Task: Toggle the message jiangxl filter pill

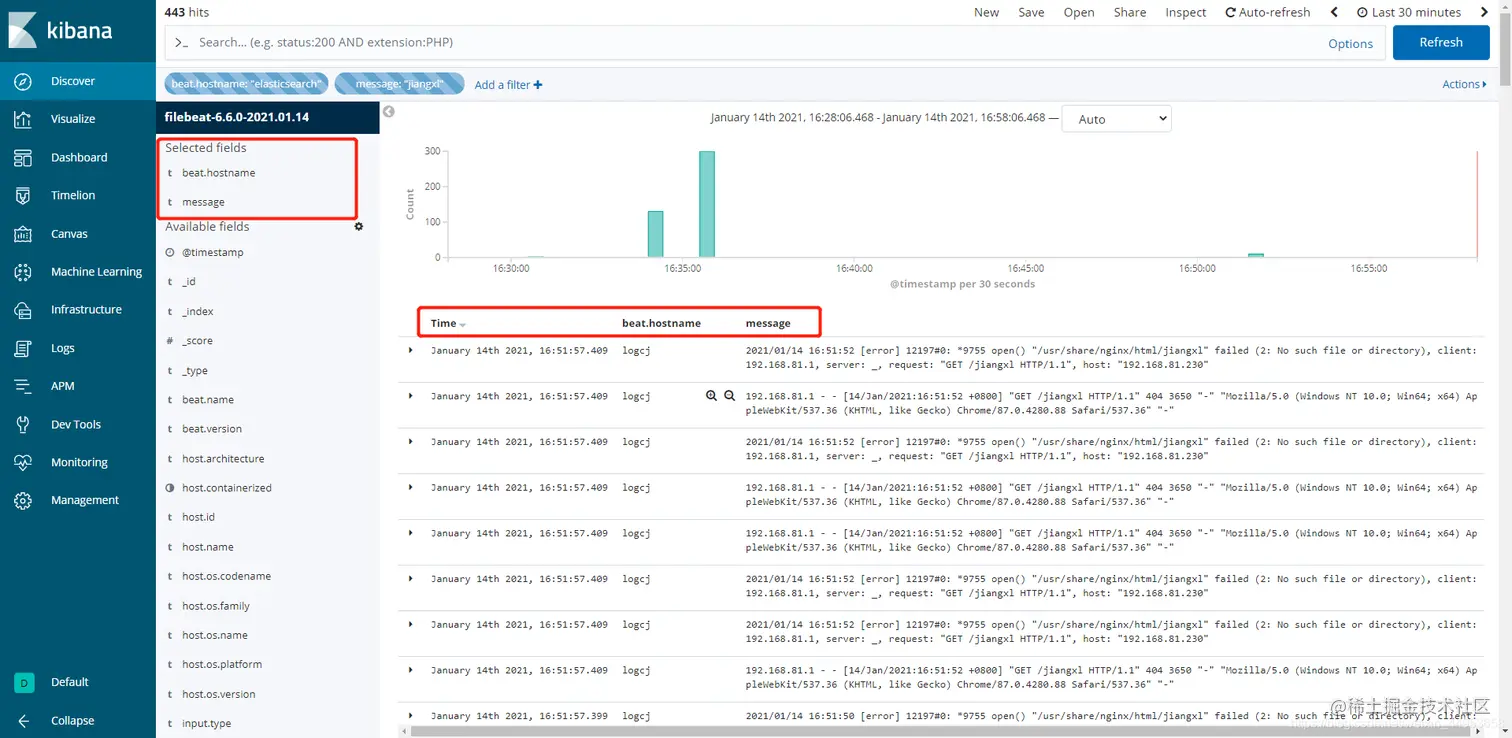Action: (x=399, y=84)
